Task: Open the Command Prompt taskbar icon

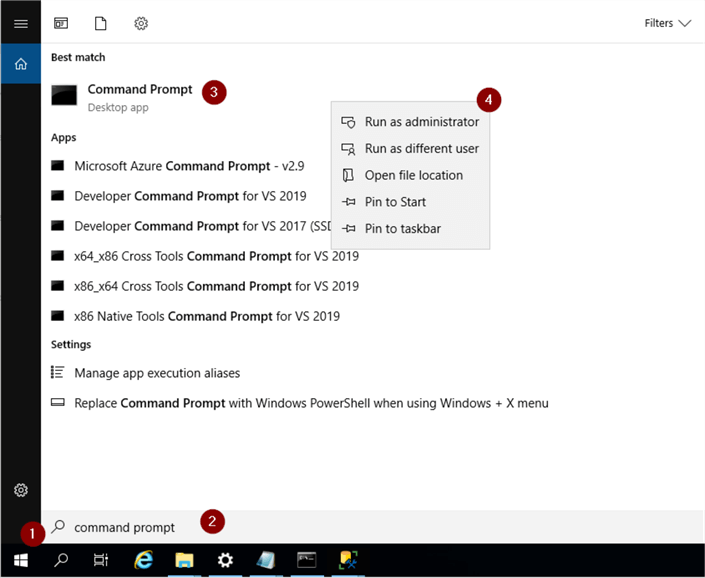Action: click(x=307, y=560)
